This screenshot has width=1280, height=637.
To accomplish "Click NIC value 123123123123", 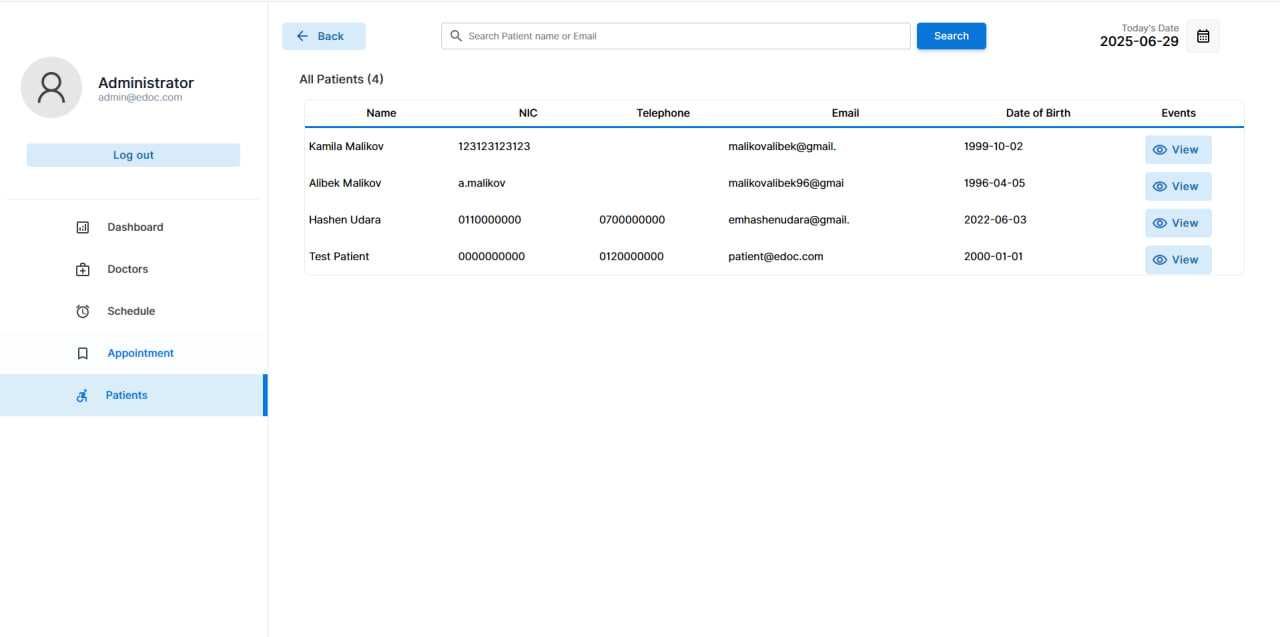I will pyautogui.click(x=494, y=146).
